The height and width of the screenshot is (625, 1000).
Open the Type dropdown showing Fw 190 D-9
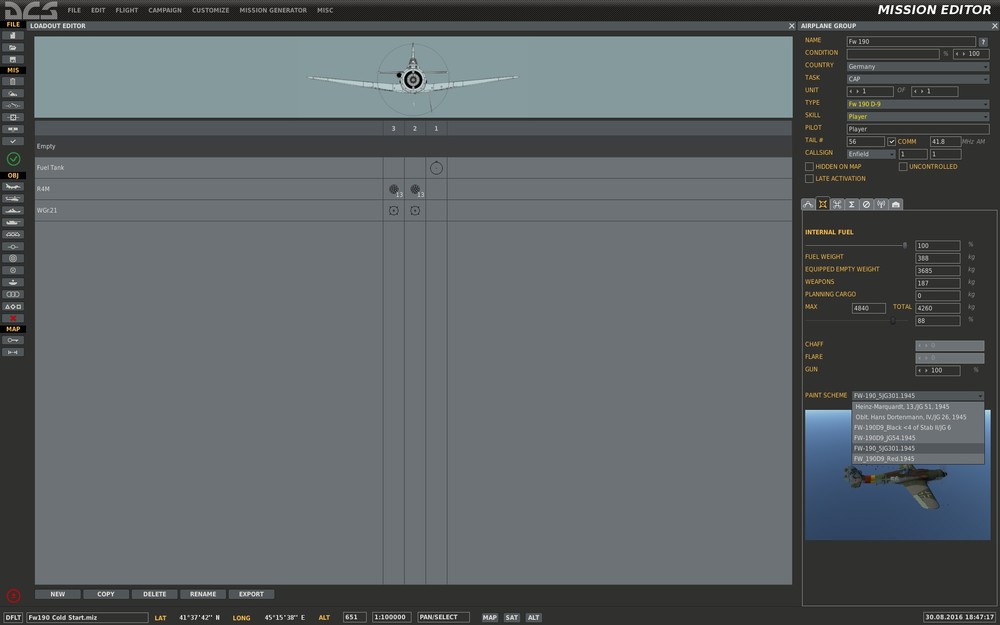point(918,104)
